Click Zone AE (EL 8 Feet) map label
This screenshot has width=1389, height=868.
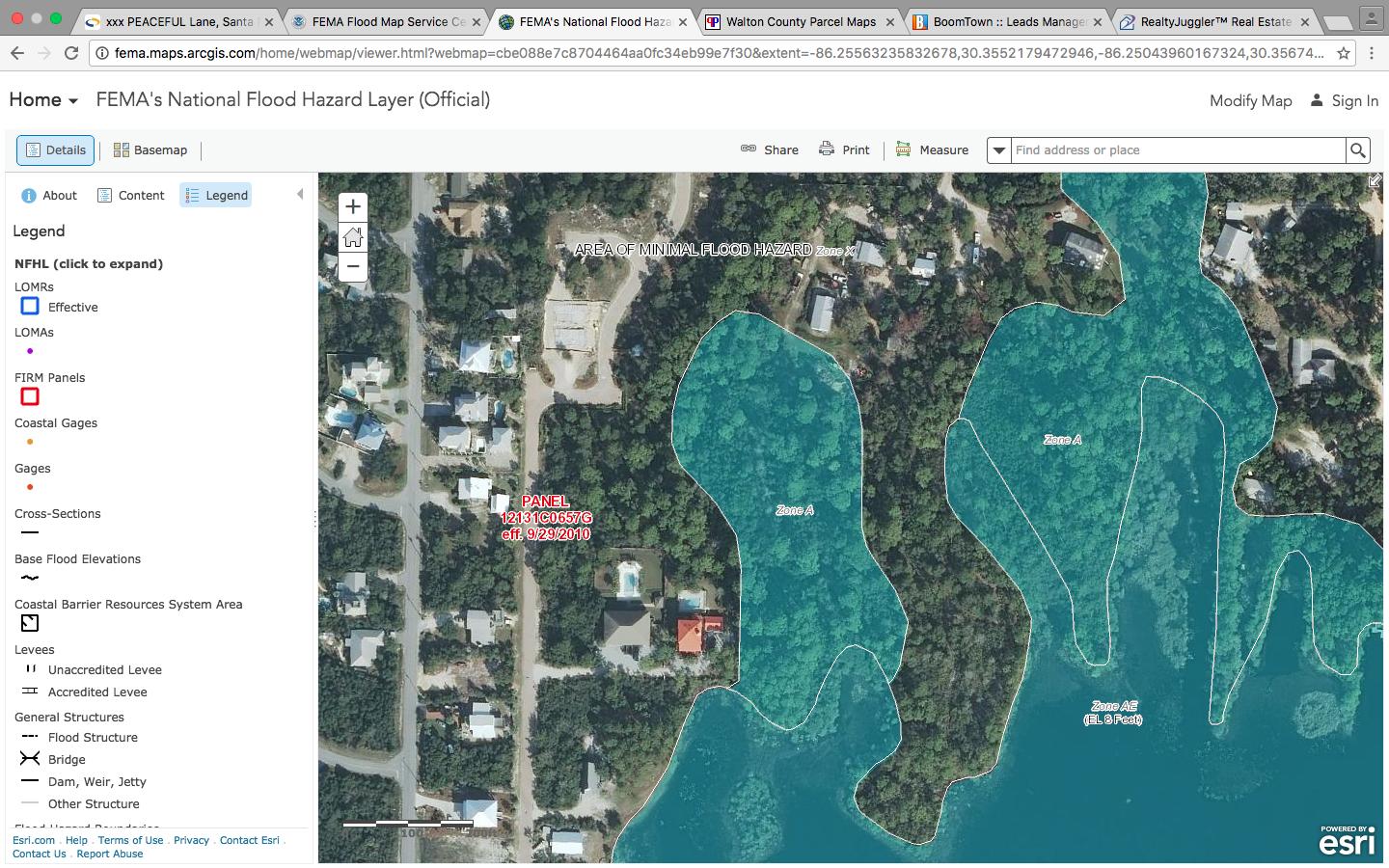[1113, 713]
